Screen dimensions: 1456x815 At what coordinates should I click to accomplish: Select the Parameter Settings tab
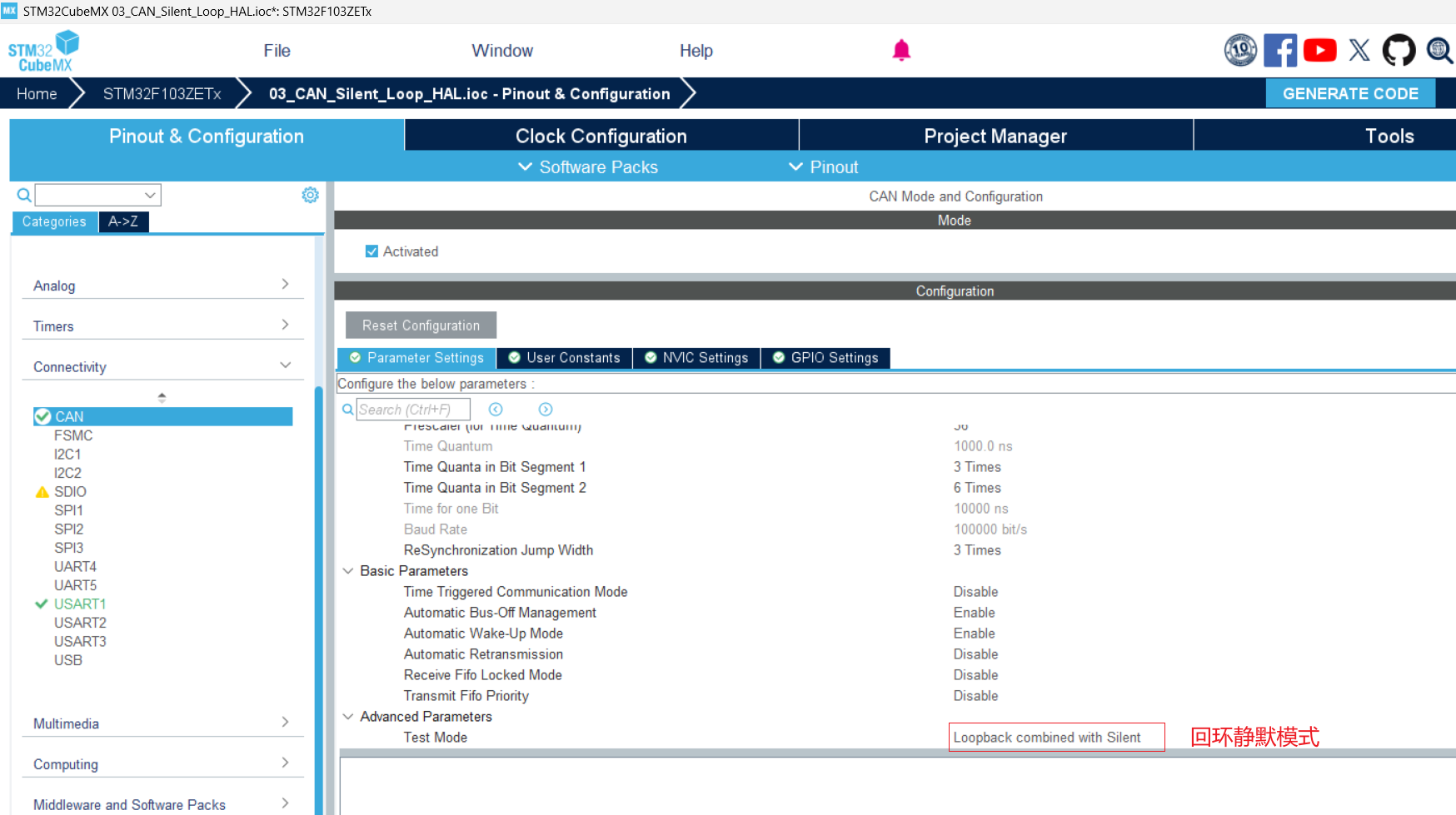[417, 358]
